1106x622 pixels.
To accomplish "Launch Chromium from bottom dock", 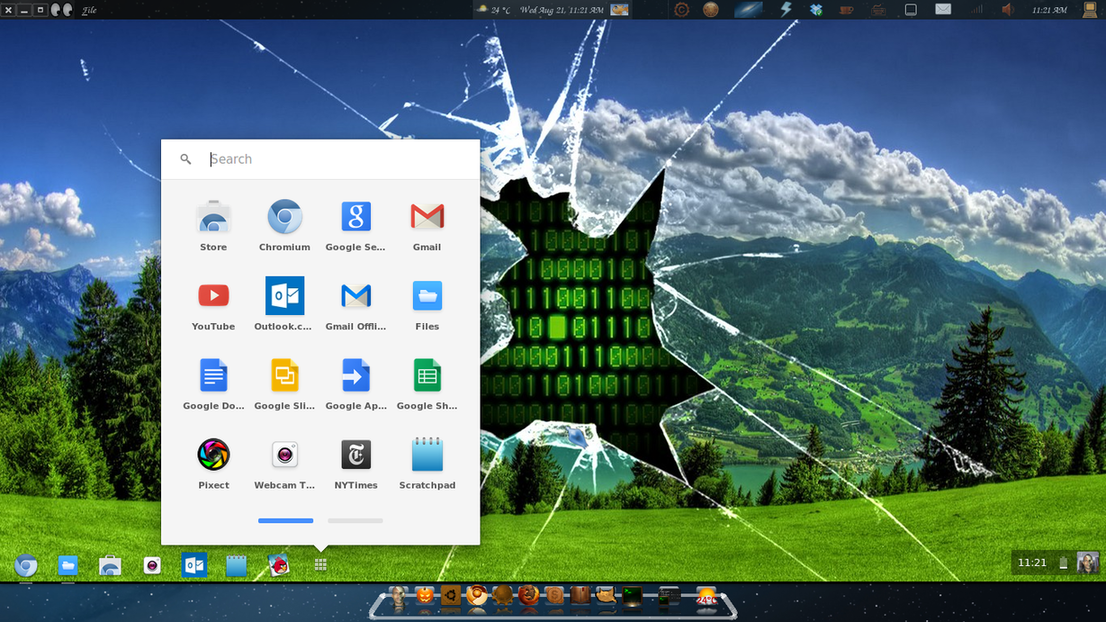I will [477, 596].
